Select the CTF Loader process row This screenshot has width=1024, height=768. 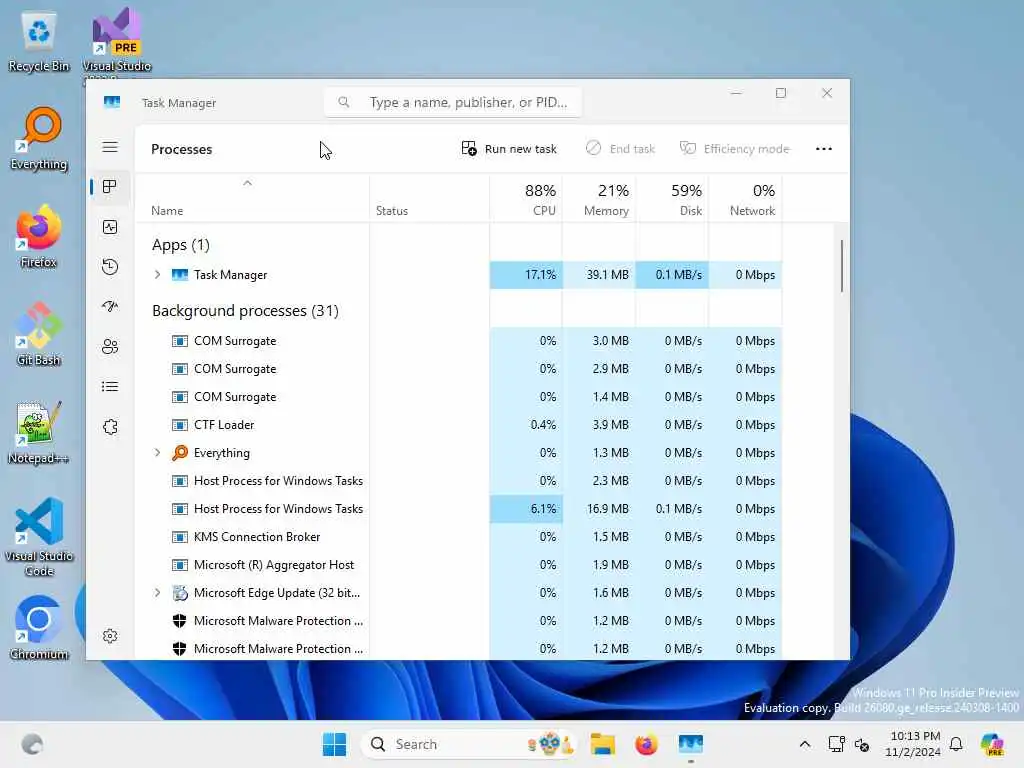(x=459, y=425)
